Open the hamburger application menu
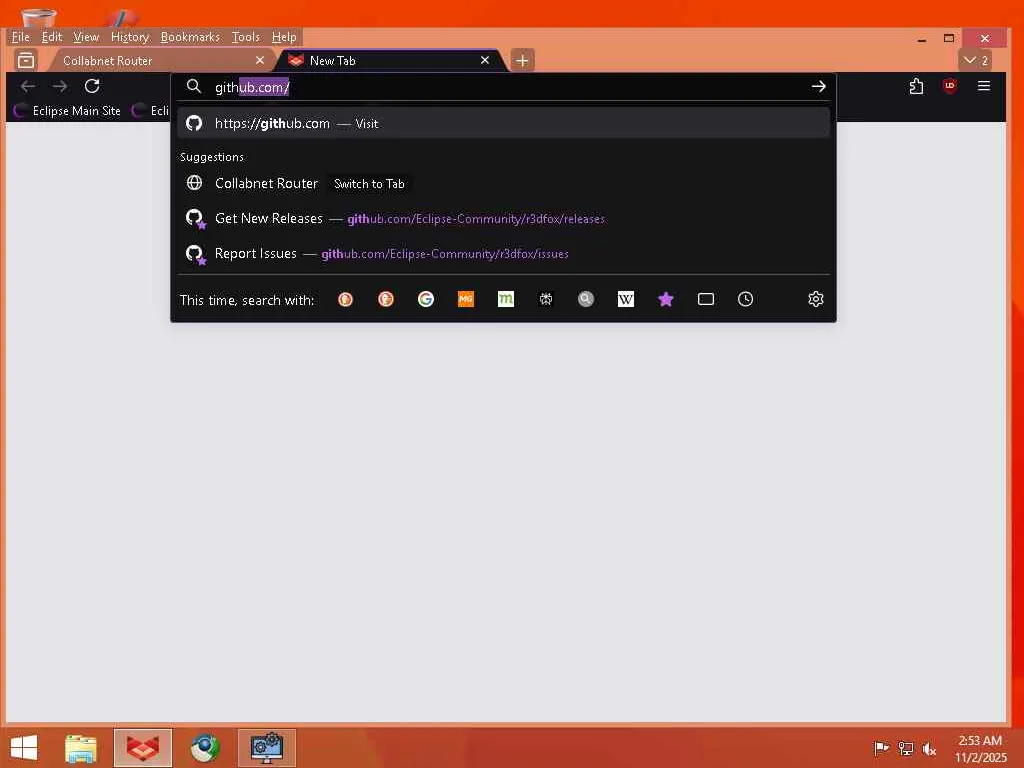Viewport: 1024px width, 768px height. click(x=984, y=86)
